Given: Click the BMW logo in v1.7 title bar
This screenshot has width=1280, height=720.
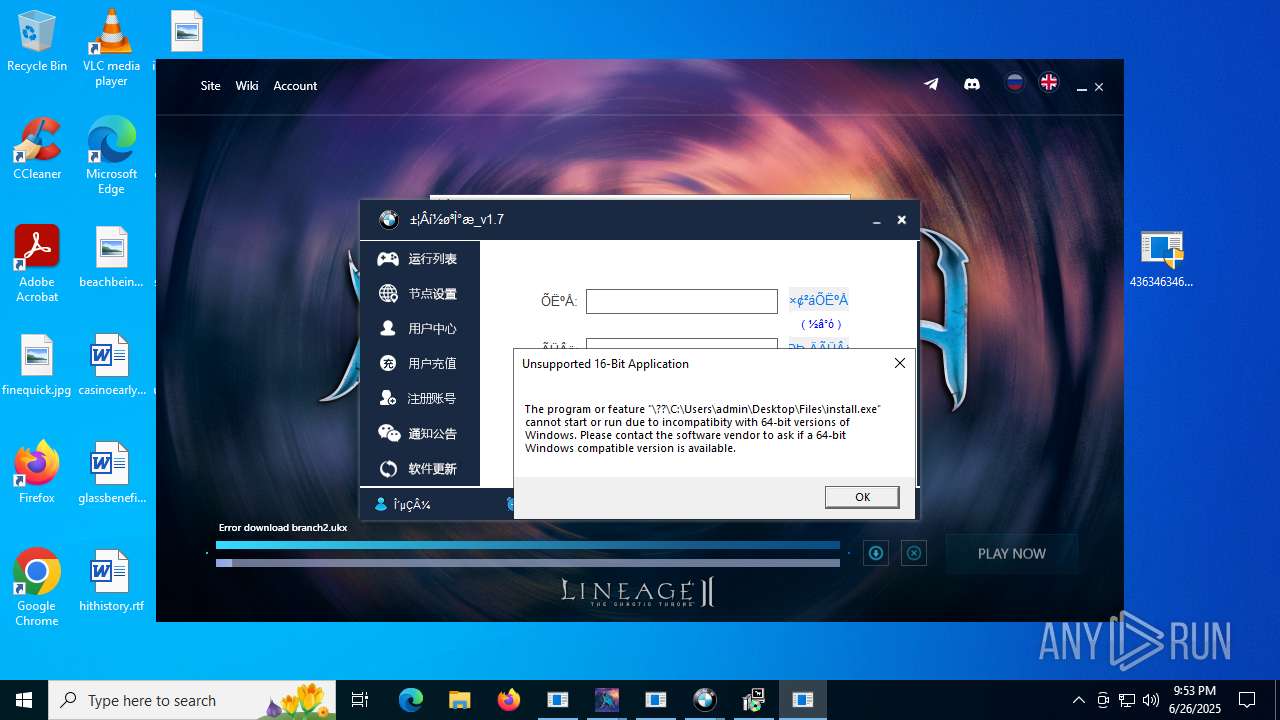Looking at the screenshot, I should [x=389, y=220].
